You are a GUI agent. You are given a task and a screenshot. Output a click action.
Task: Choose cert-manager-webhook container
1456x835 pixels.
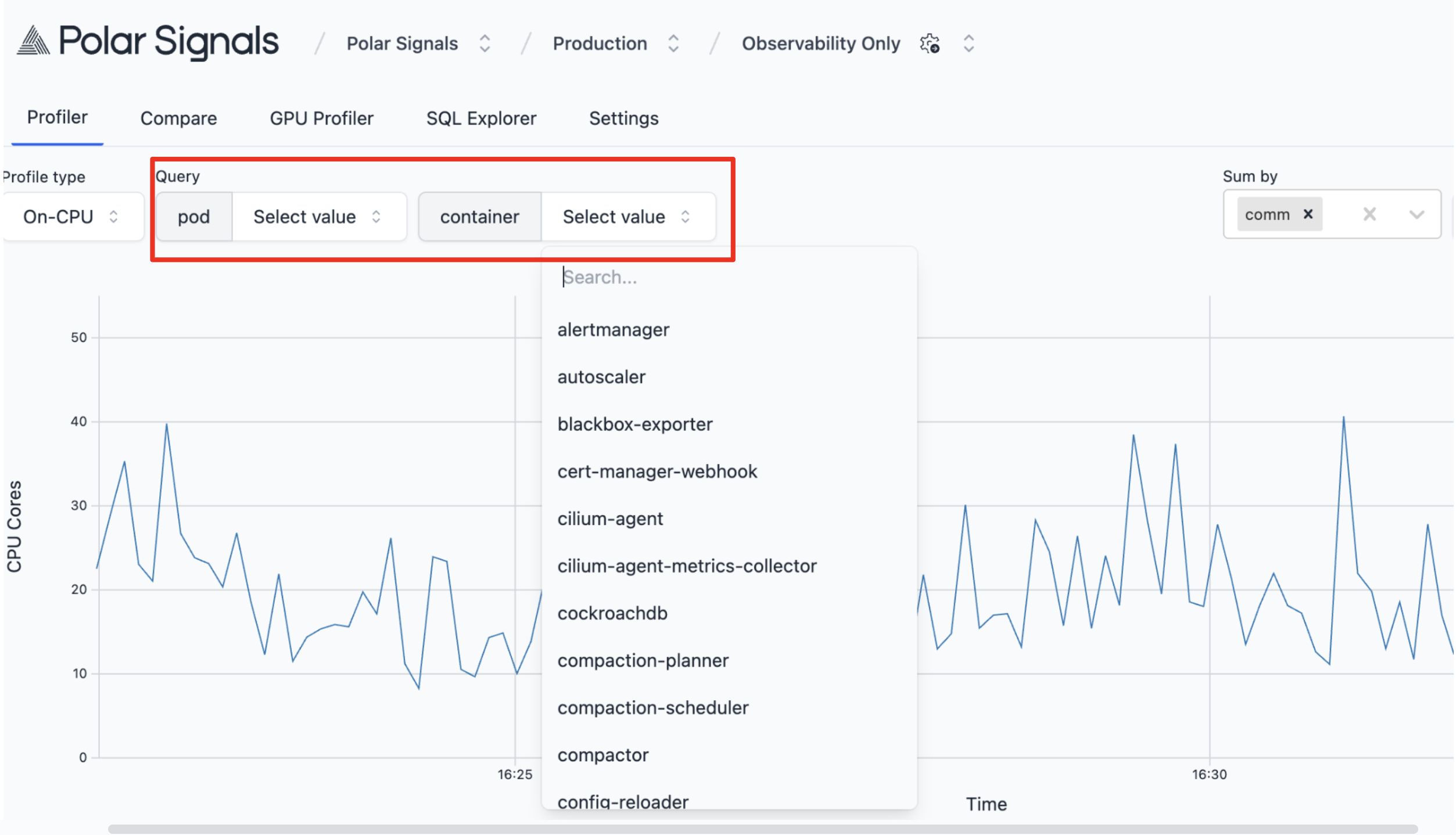(x=729, y=472)
